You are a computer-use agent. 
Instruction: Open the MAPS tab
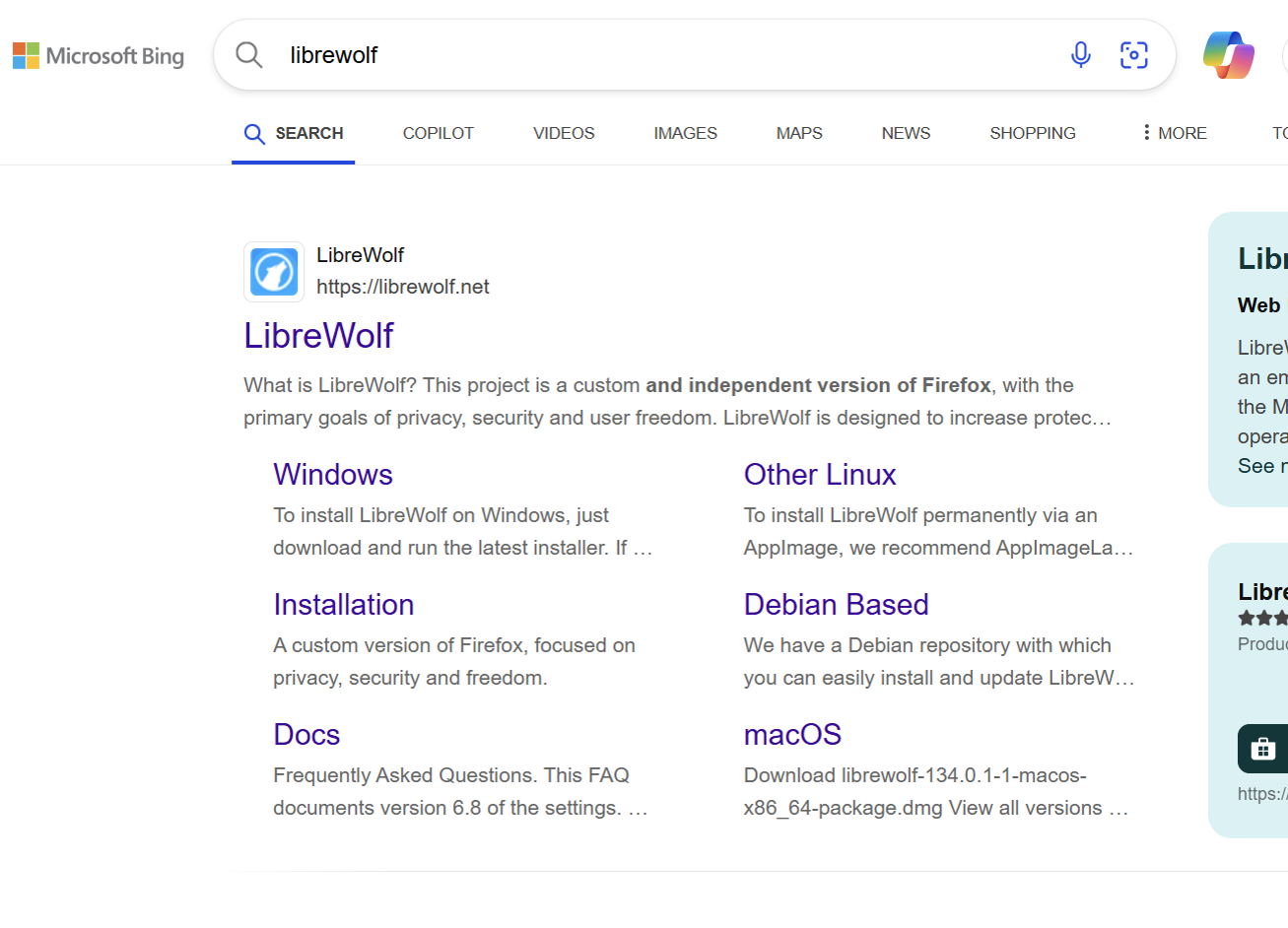pos(799,133)
